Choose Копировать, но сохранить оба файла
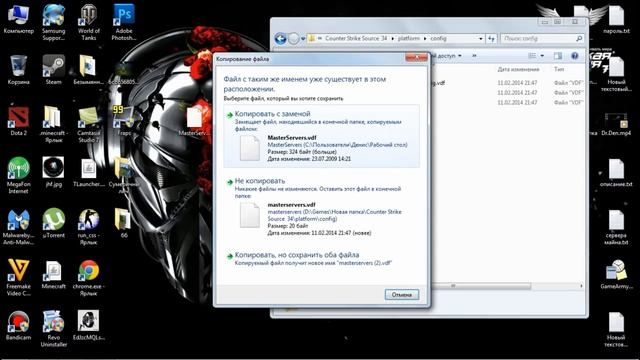640x360 pixels. tap(322, 258)
